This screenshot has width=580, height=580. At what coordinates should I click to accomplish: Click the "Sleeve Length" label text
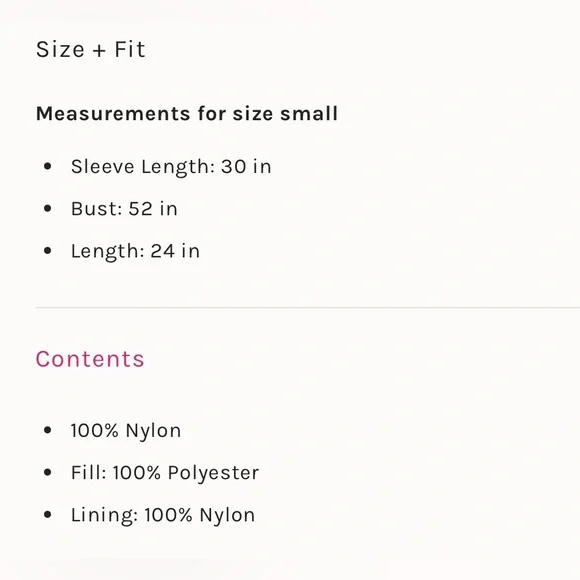pyautogui.click(x=143, y=167)
